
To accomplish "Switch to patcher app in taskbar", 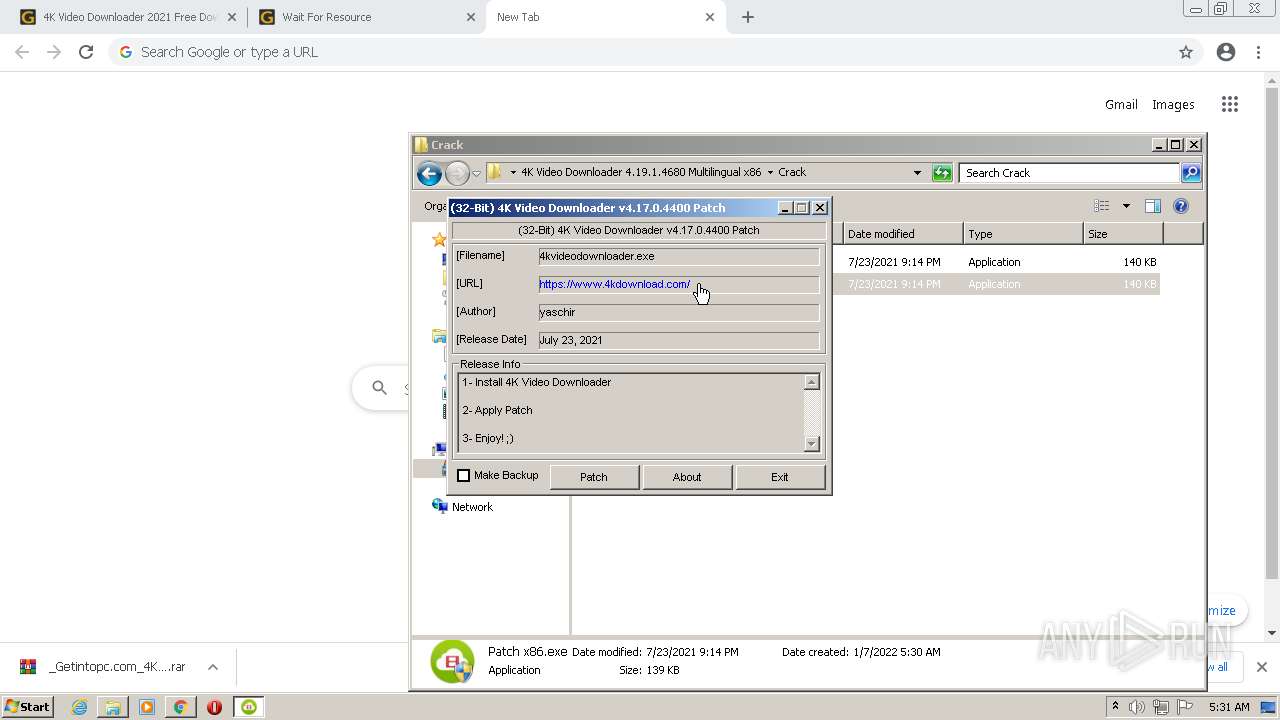I will (x=249, y=707).
